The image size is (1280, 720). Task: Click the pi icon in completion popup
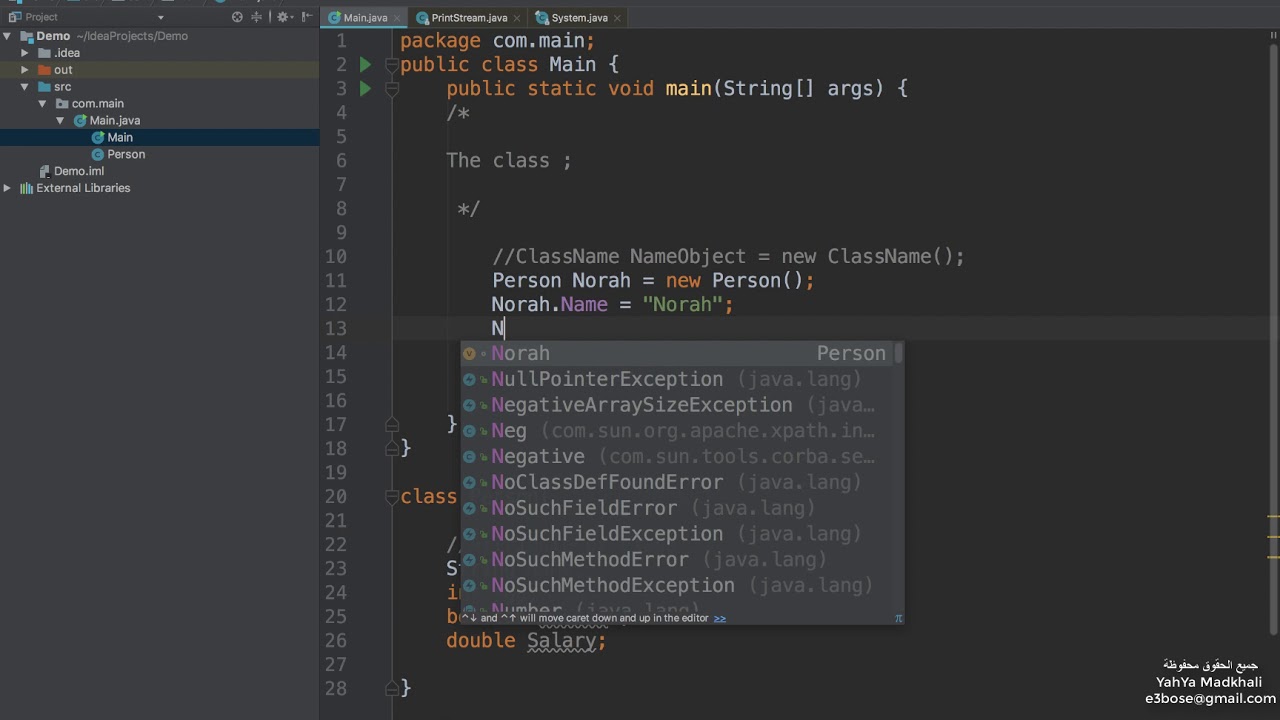(x=898, y=618)
